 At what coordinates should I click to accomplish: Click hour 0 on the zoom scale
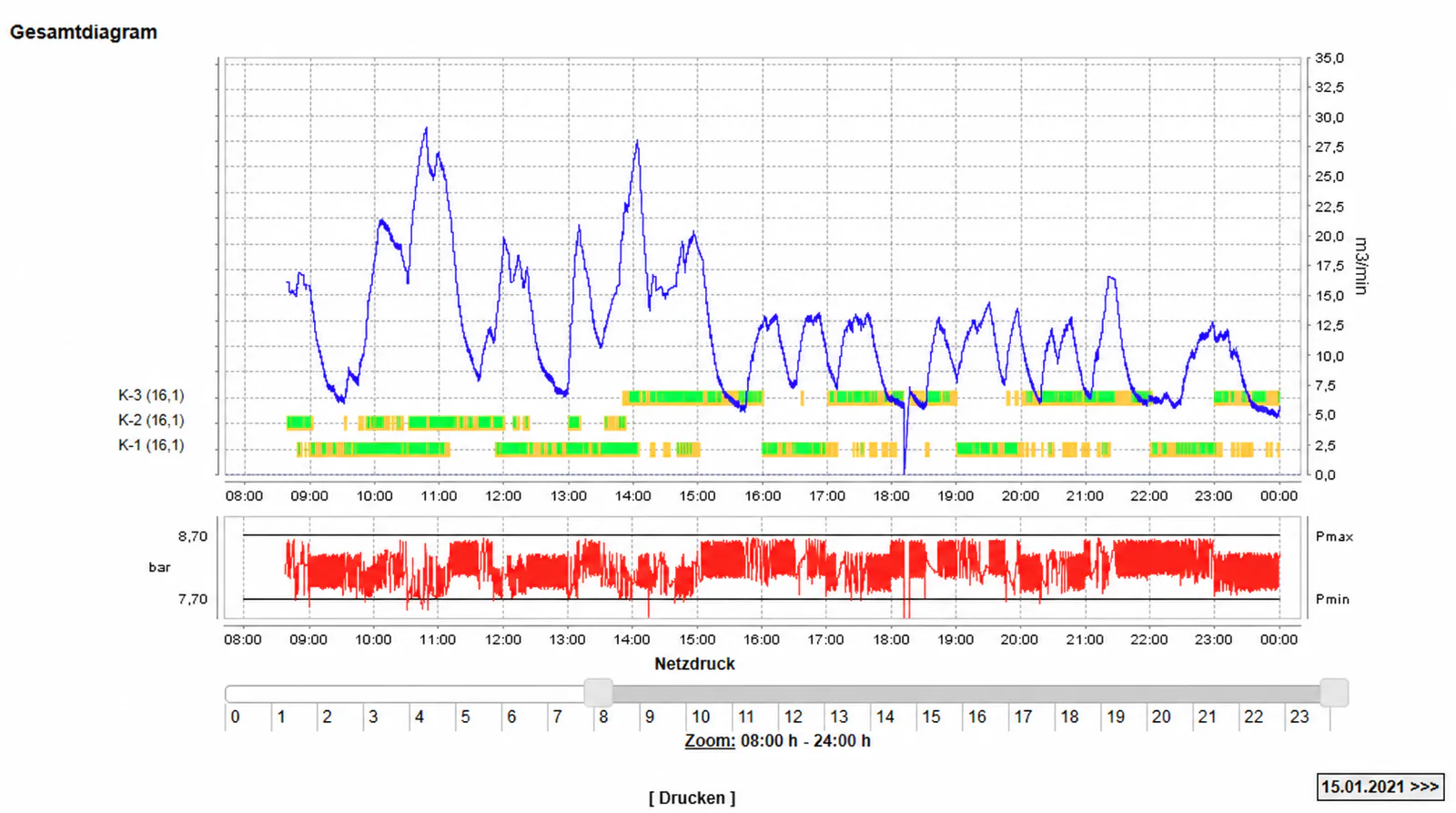[235, 717]
